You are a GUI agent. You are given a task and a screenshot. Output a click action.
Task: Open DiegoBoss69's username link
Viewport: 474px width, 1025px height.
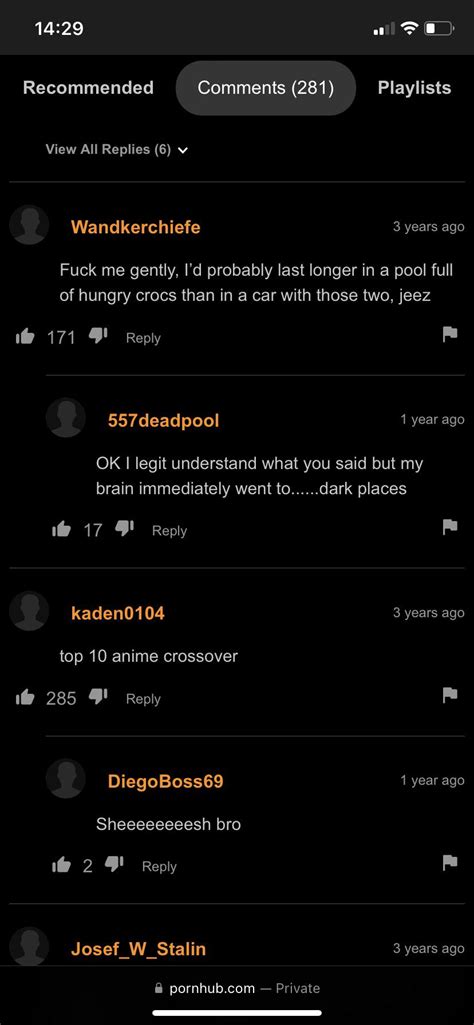165,781
